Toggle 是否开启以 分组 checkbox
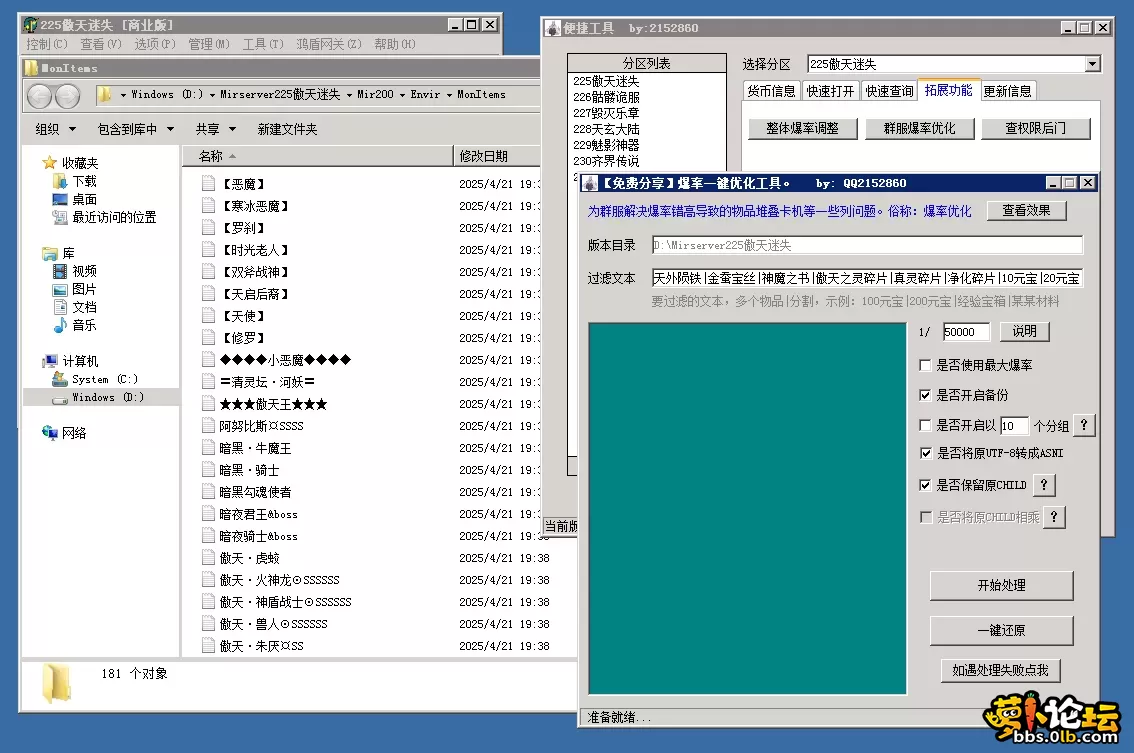This screenshot has width=1134, height=753. (925, 425)
